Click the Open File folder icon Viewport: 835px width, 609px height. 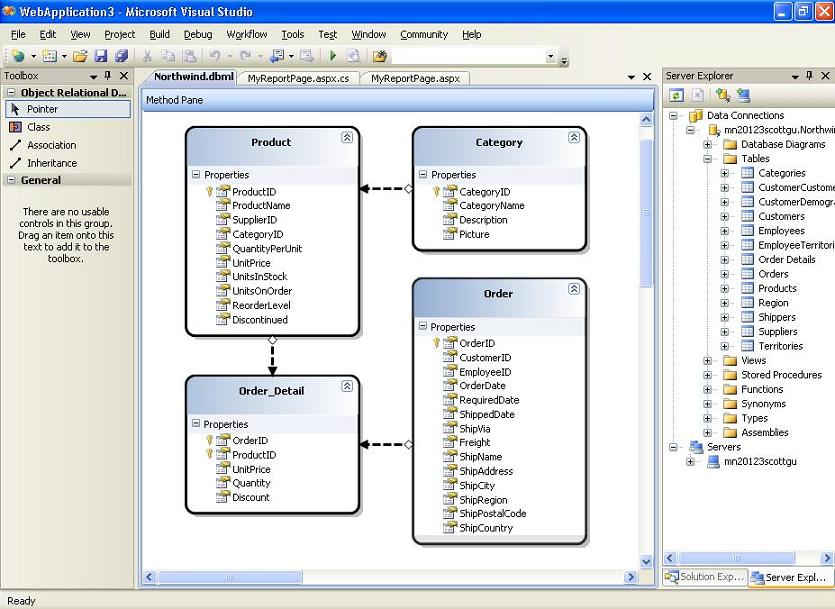tap(80, 56)
